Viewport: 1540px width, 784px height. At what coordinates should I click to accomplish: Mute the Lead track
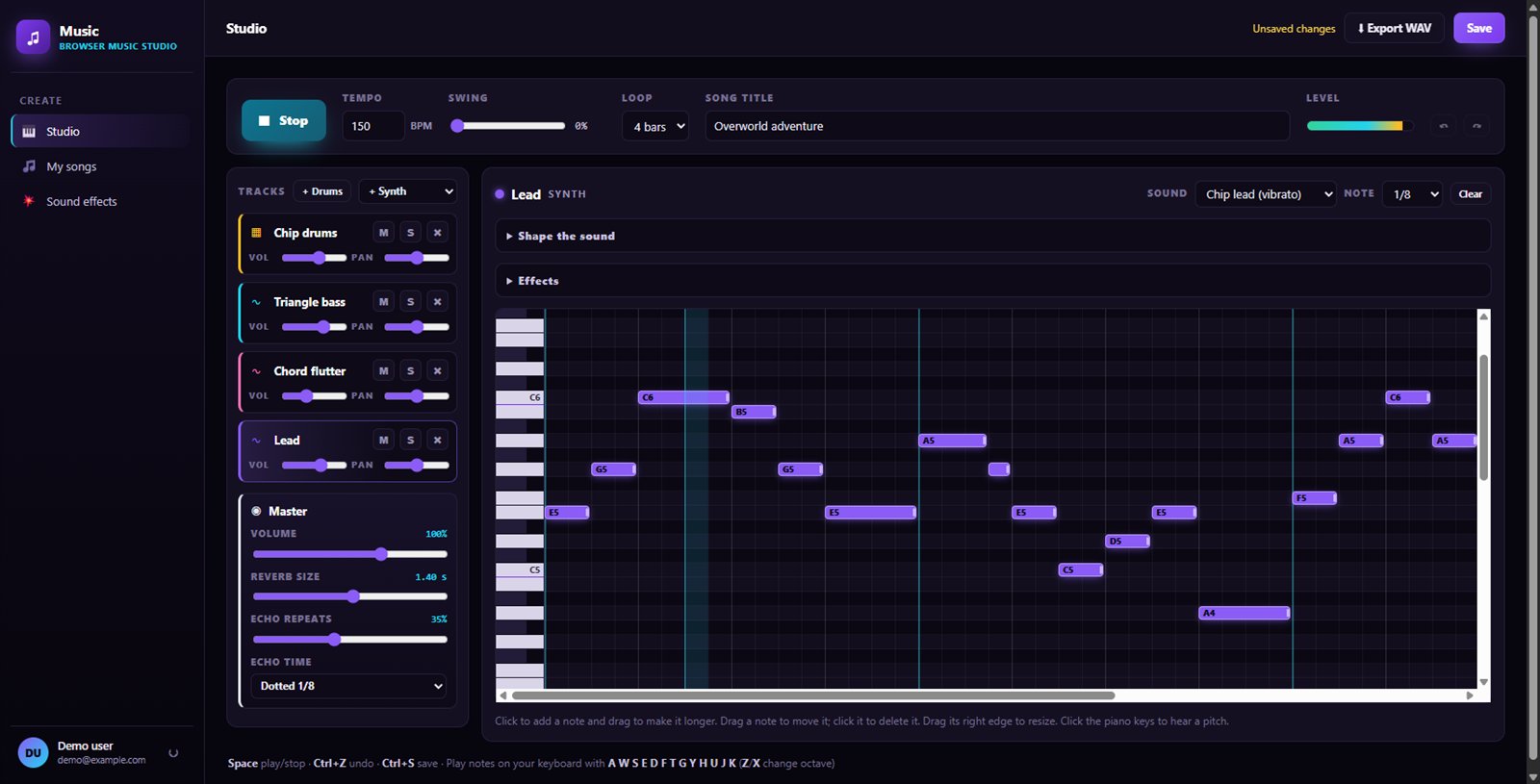coord(383,441)
